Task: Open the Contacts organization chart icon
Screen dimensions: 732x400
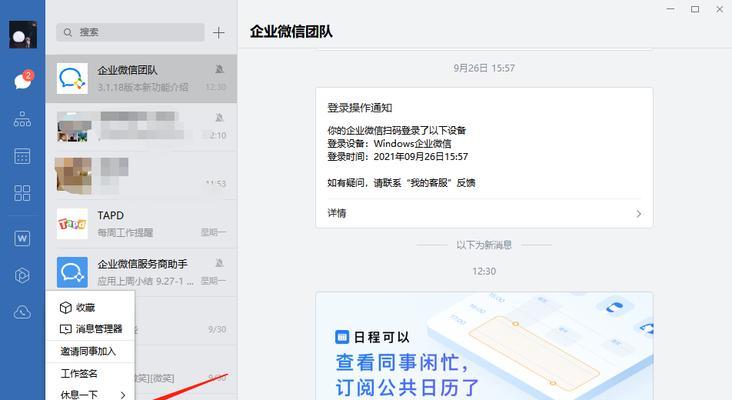Action: pyautogui.click(x=22, y=119)
